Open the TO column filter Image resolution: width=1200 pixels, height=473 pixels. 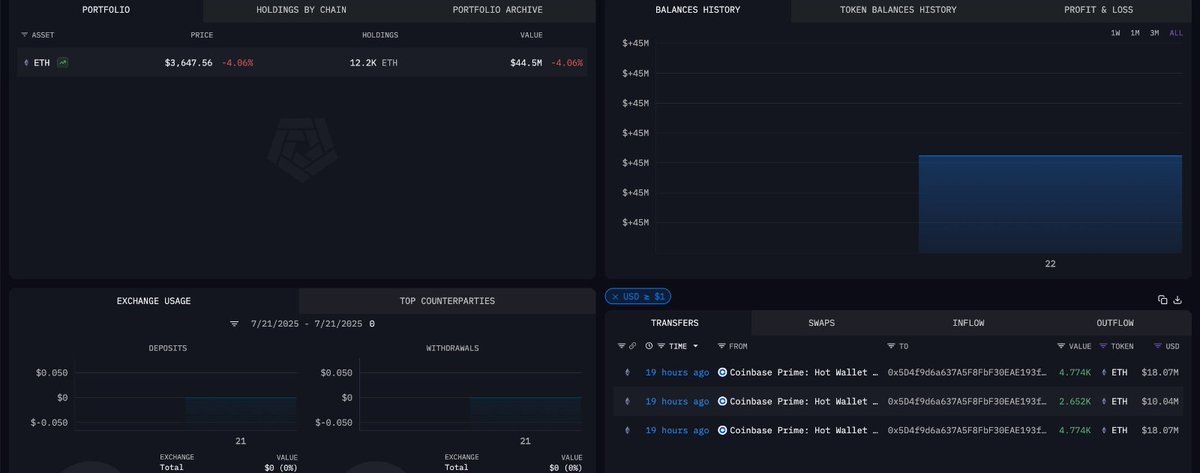(892, 346)
